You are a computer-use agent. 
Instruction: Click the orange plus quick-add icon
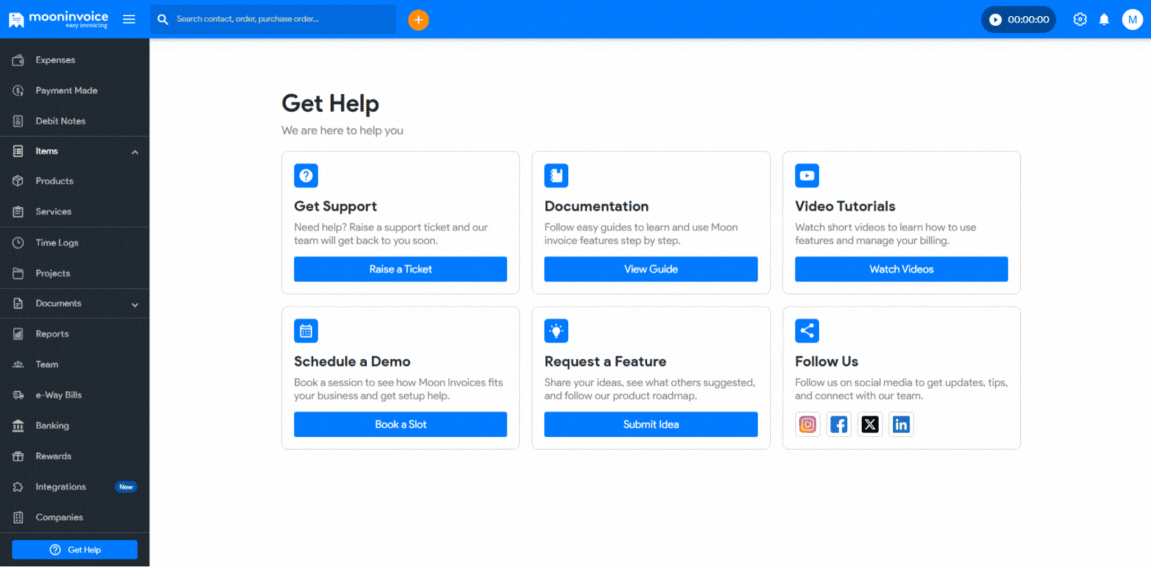tap(418, 19)
